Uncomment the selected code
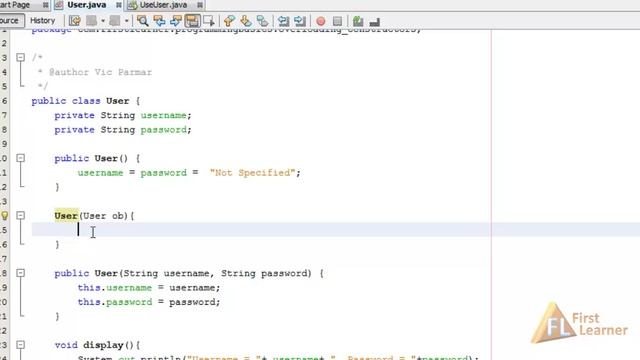Image resolution: width=640 pixels, height=360 pixels. tap(375, 21)
